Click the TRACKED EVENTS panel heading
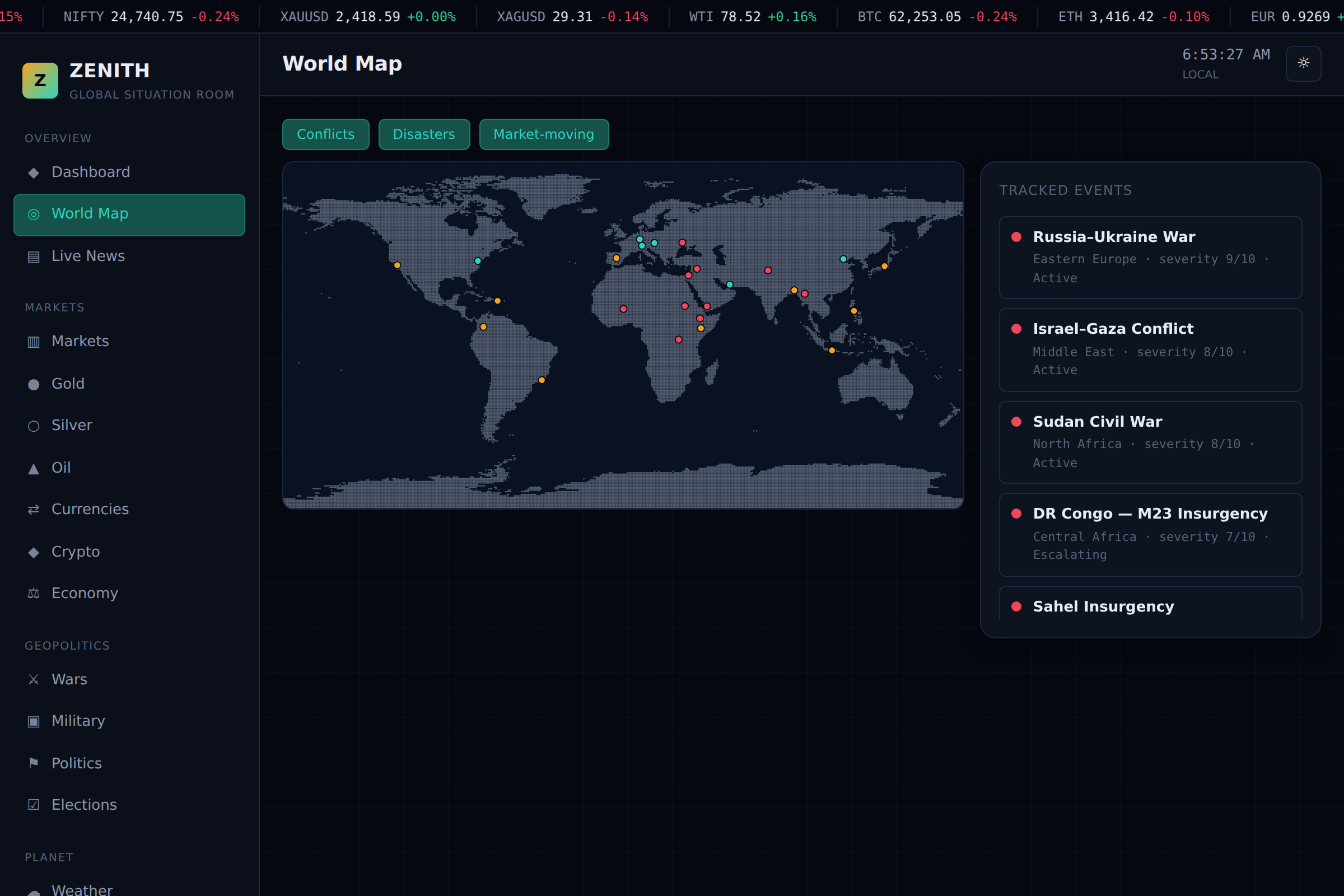 (1065, 190)
